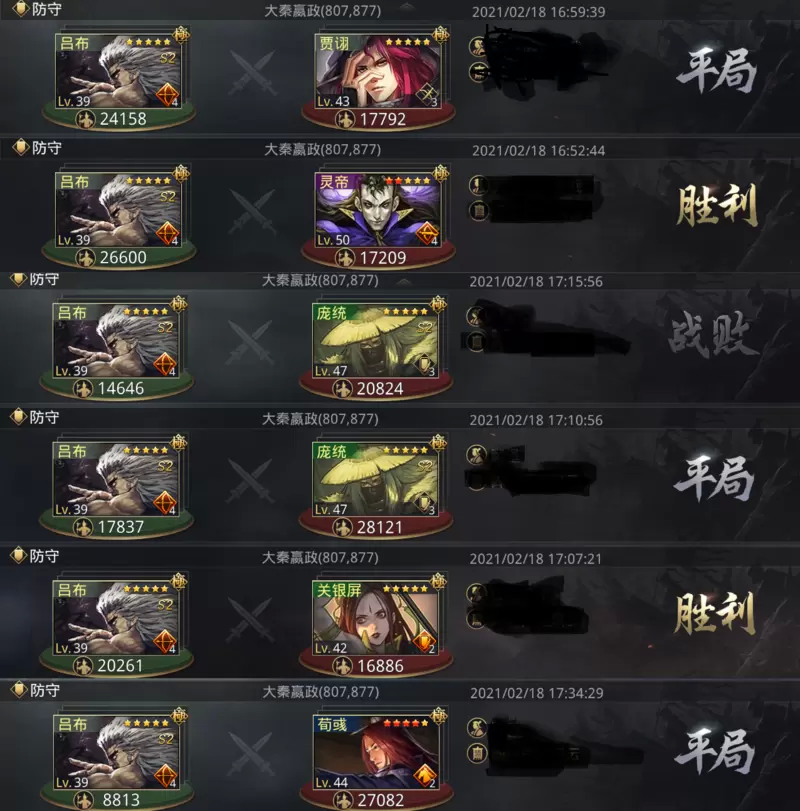Open the 胜利 result report at 16:52:44
The width and height of the screenshot is (800, 811).
[717, 205]
